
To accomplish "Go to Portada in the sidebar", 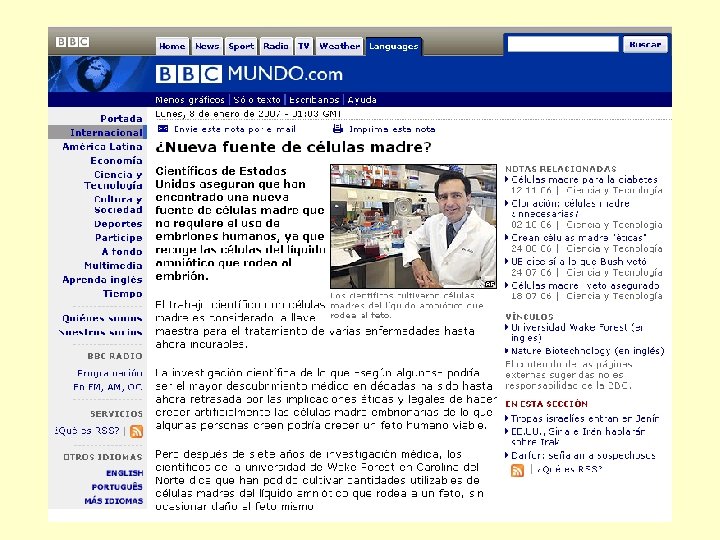I will point(121,118).
